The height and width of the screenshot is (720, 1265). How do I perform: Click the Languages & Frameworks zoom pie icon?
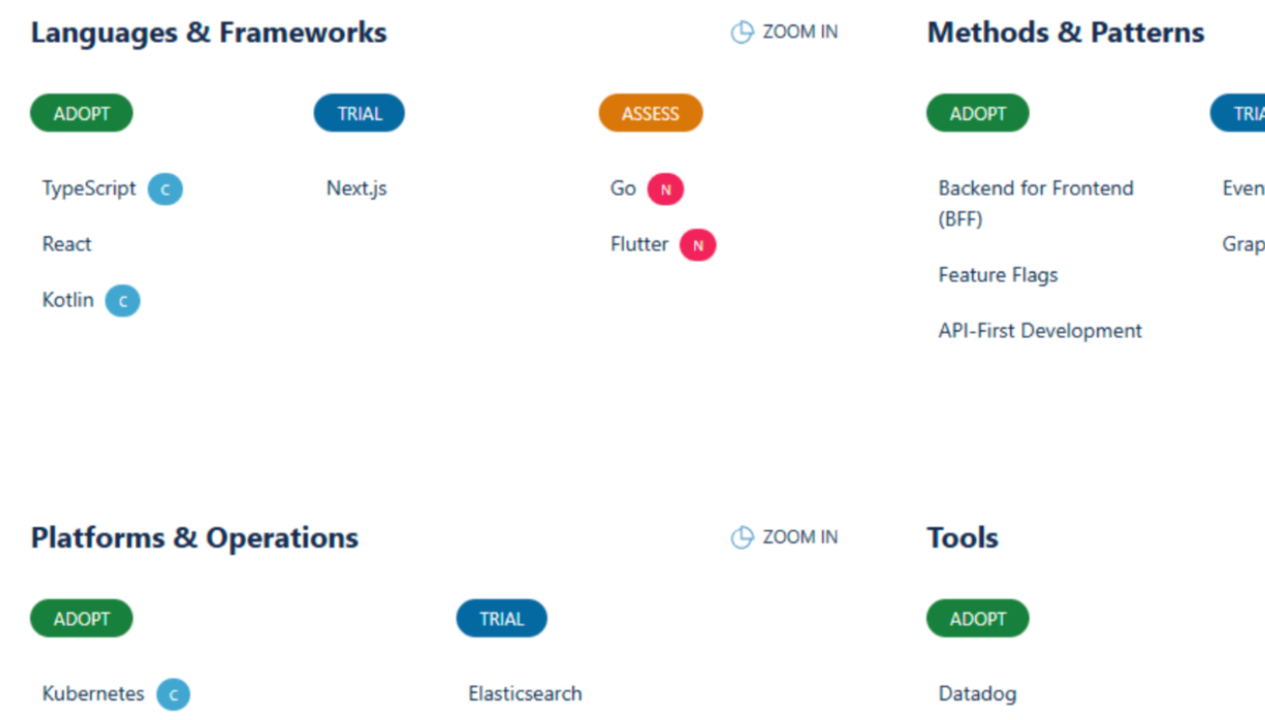pos(741,33)
